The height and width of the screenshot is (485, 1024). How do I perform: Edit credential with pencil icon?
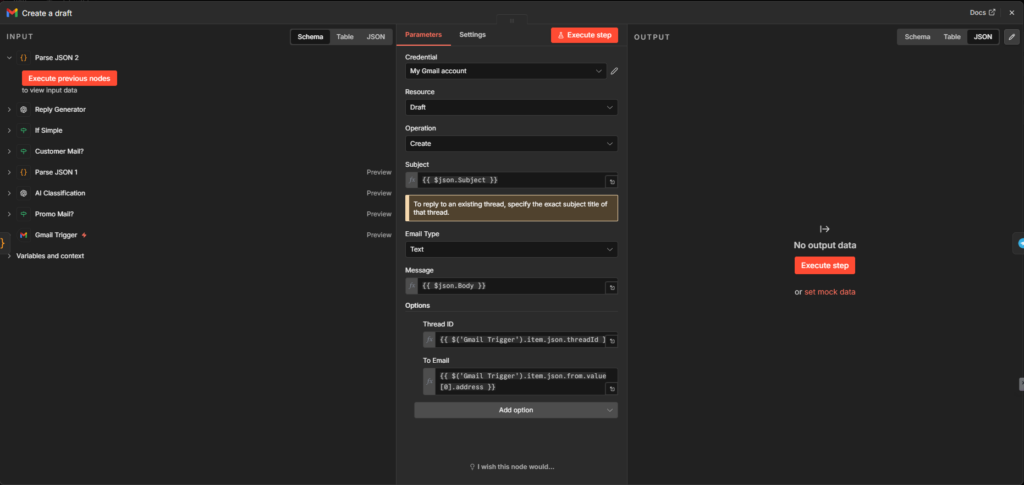coord(614,71)
